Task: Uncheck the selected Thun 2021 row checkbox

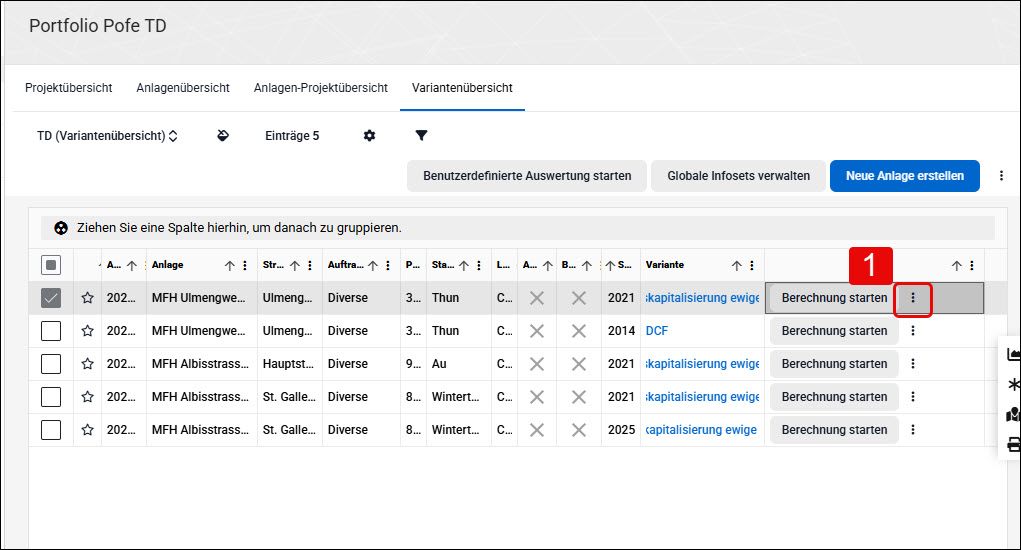Action: pos(51,298)
